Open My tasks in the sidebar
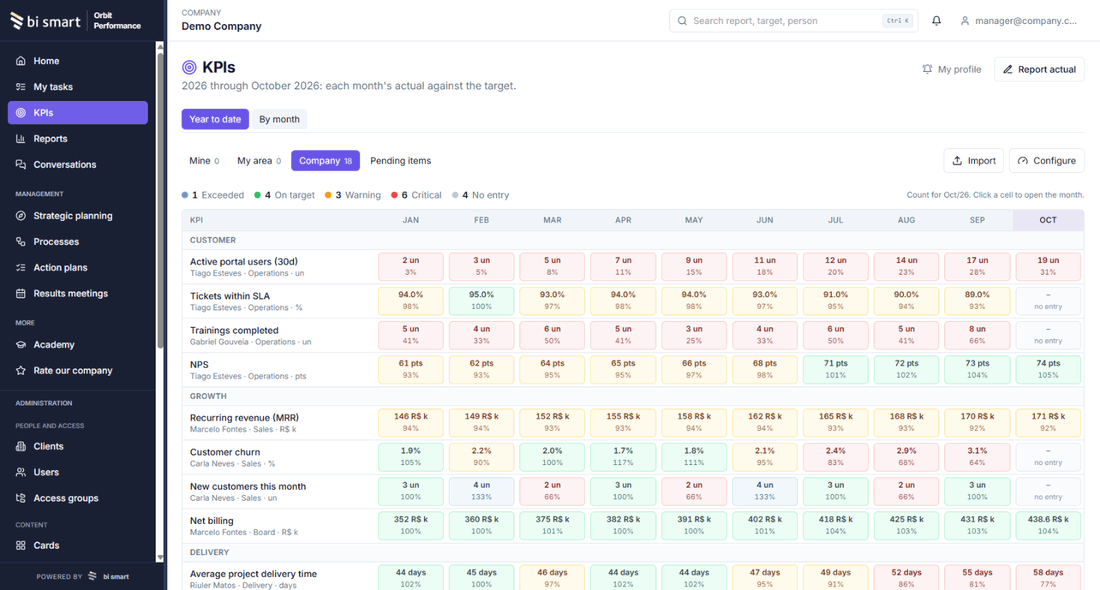The width and height of the screenshot is (1100, 590). (77, 87)
